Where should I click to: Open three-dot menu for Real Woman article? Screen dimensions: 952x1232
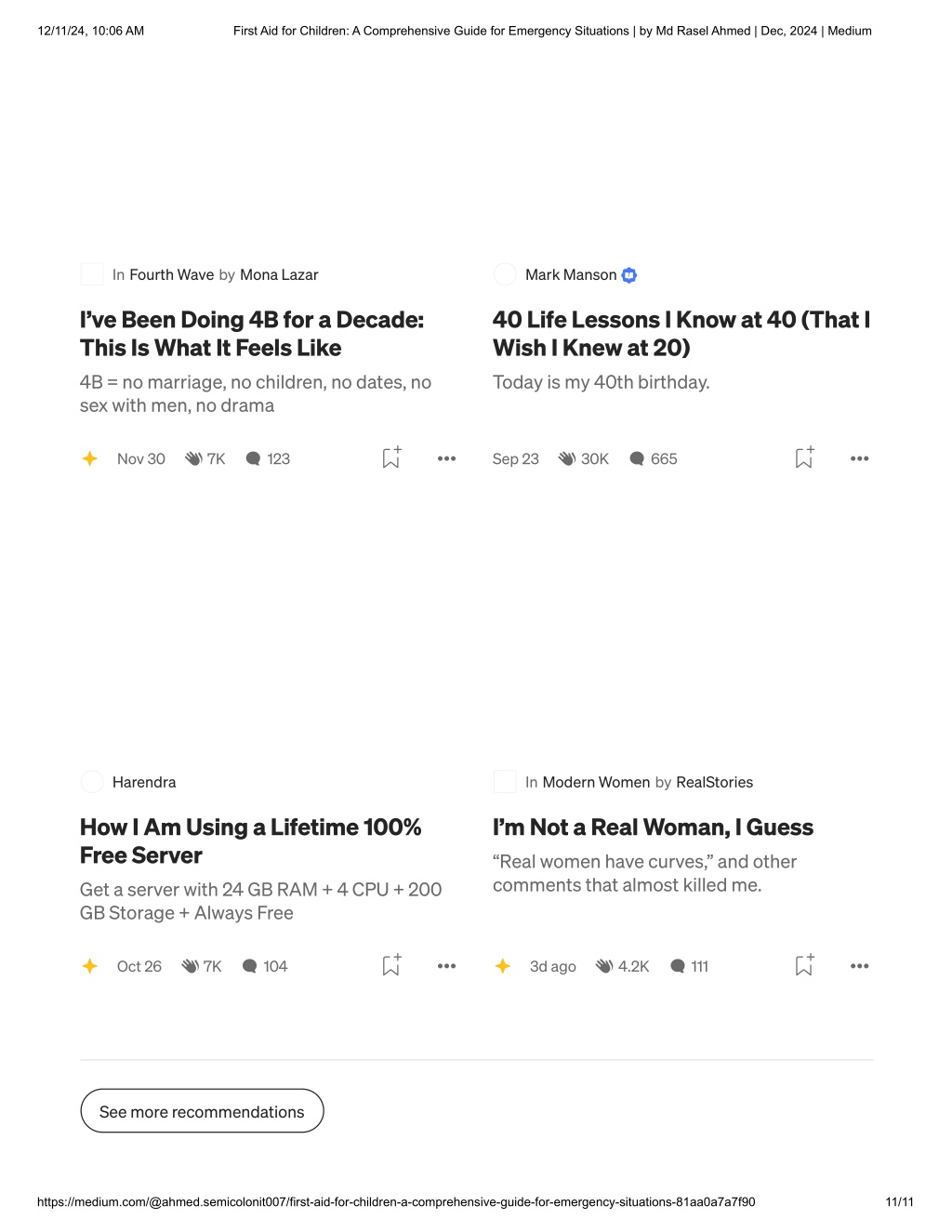coord(859,966)
